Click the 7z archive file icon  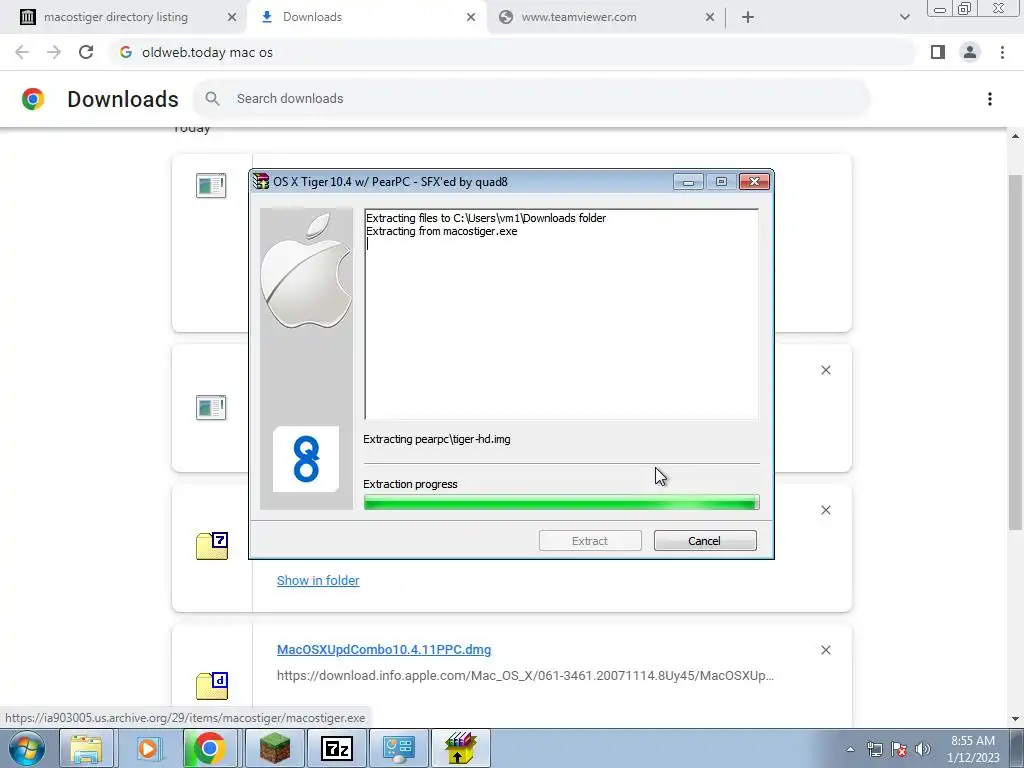pyautogui.click(x=212, y=547)
